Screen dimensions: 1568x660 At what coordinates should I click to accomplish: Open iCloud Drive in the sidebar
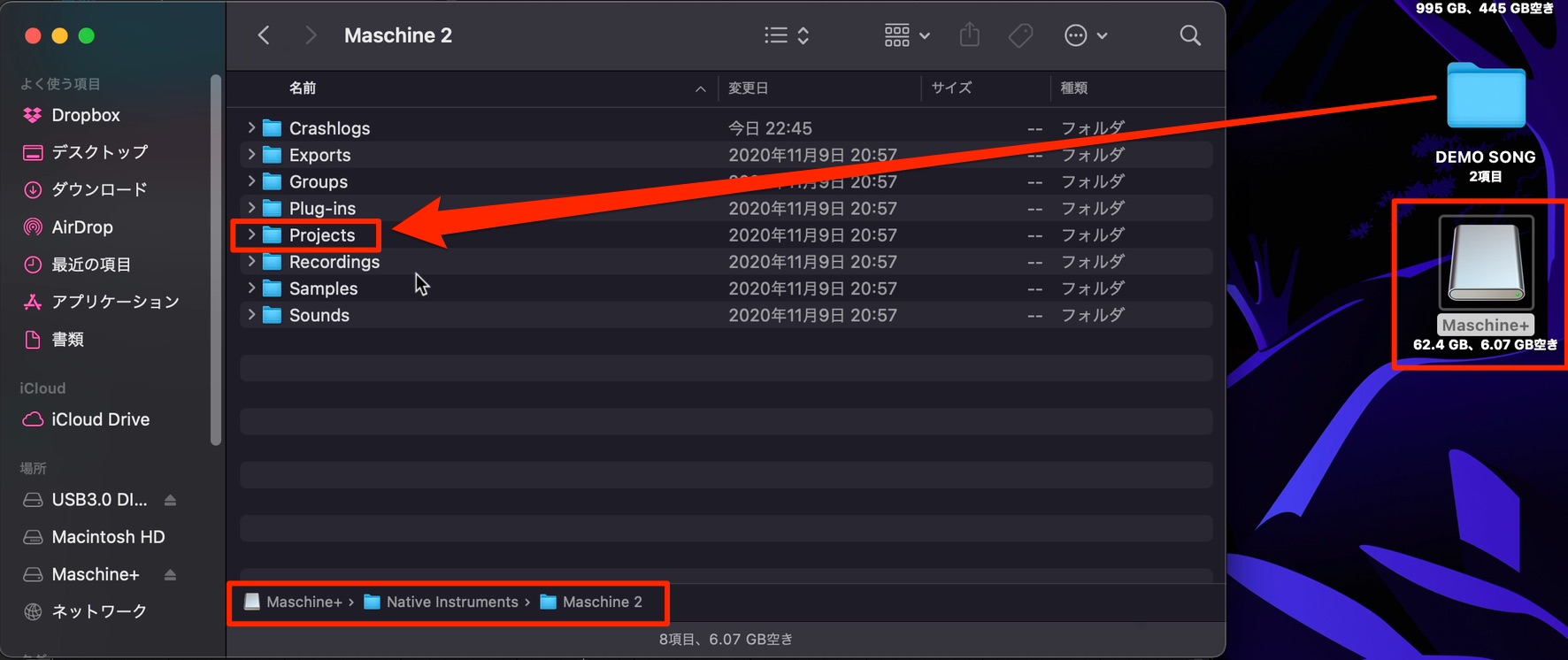point(85,419)
